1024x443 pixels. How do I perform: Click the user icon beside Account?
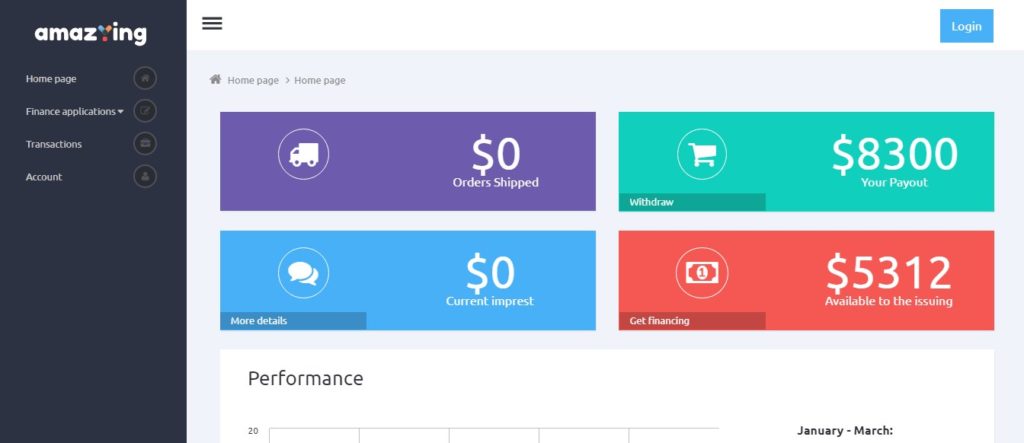coord(145,176)
